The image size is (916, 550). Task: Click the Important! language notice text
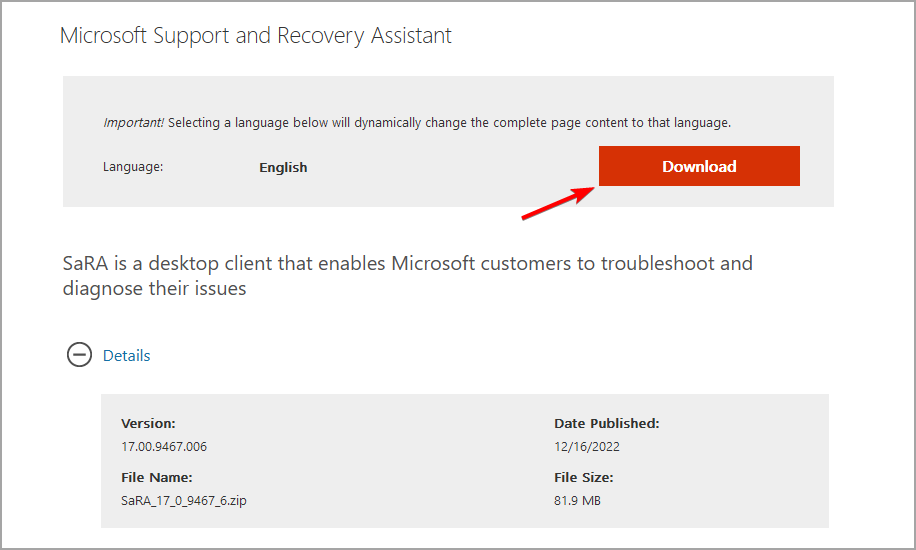pyautogui.click(x=417, y=123)
